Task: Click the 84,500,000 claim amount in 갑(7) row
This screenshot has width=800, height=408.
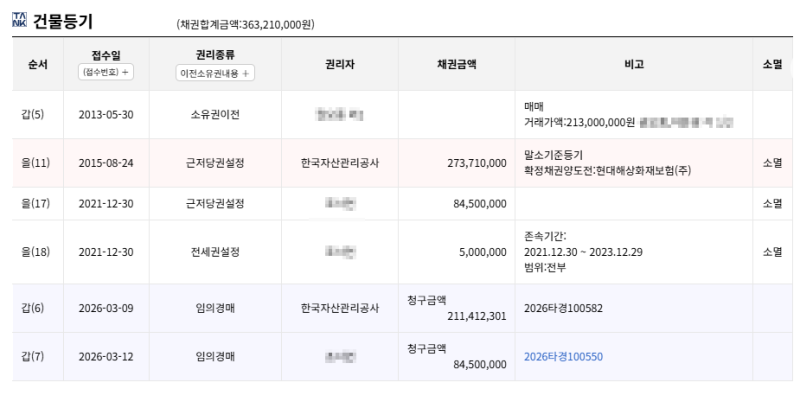Action: point(480,365)
